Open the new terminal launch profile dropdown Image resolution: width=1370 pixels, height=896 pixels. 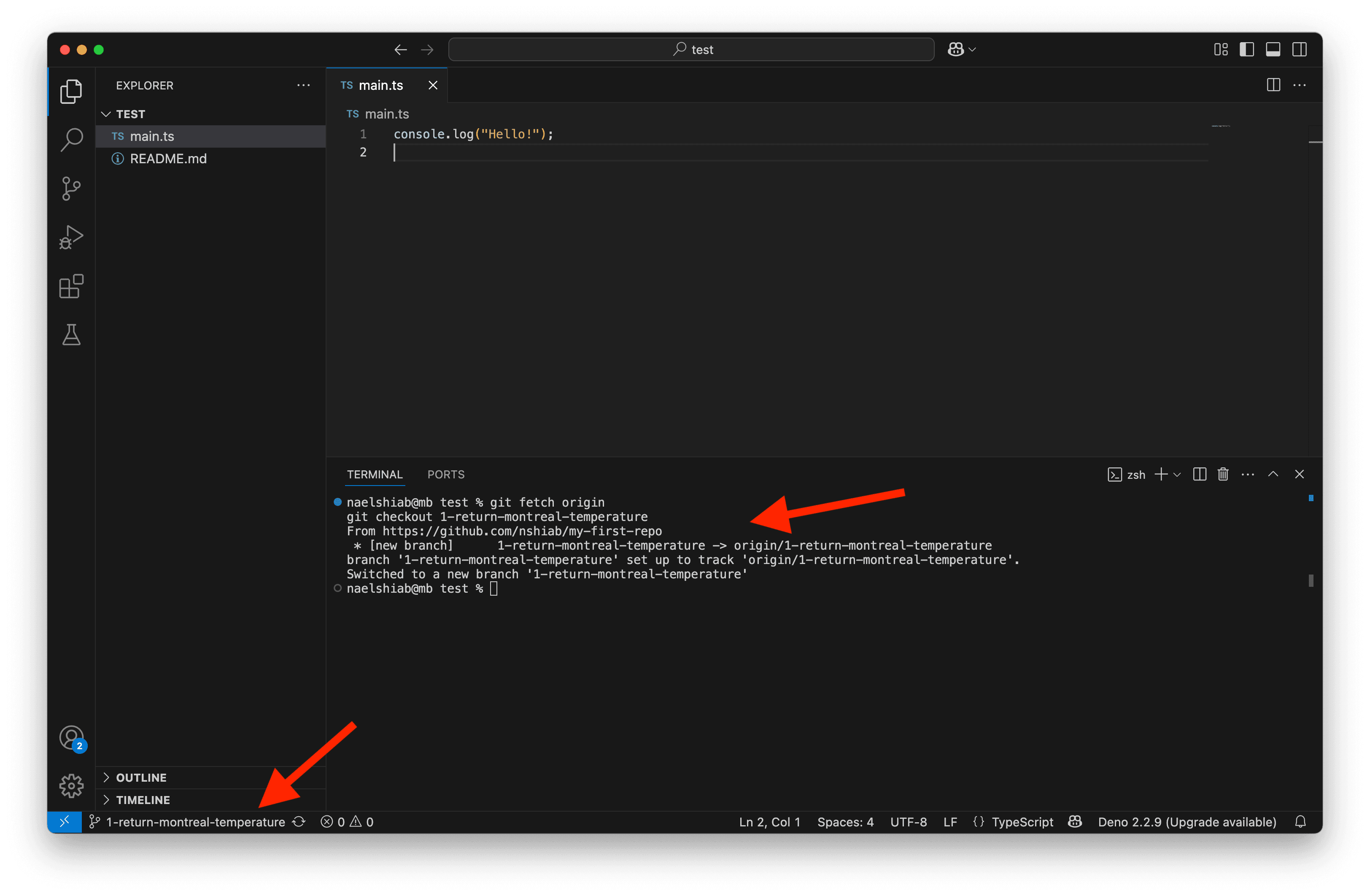pyautogui.click(x=1177, y=475)
